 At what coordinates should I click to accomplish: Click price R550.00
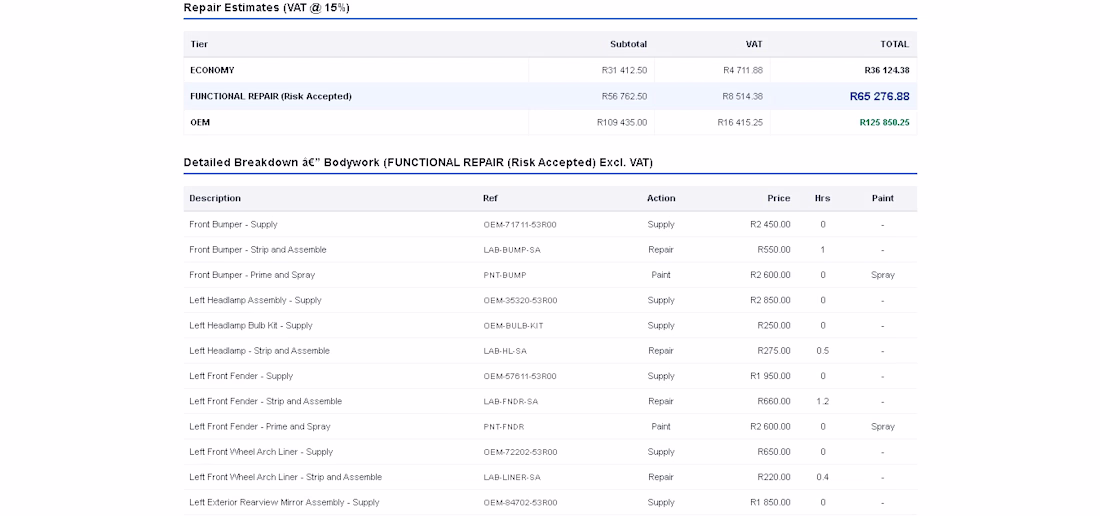(774, 250)
